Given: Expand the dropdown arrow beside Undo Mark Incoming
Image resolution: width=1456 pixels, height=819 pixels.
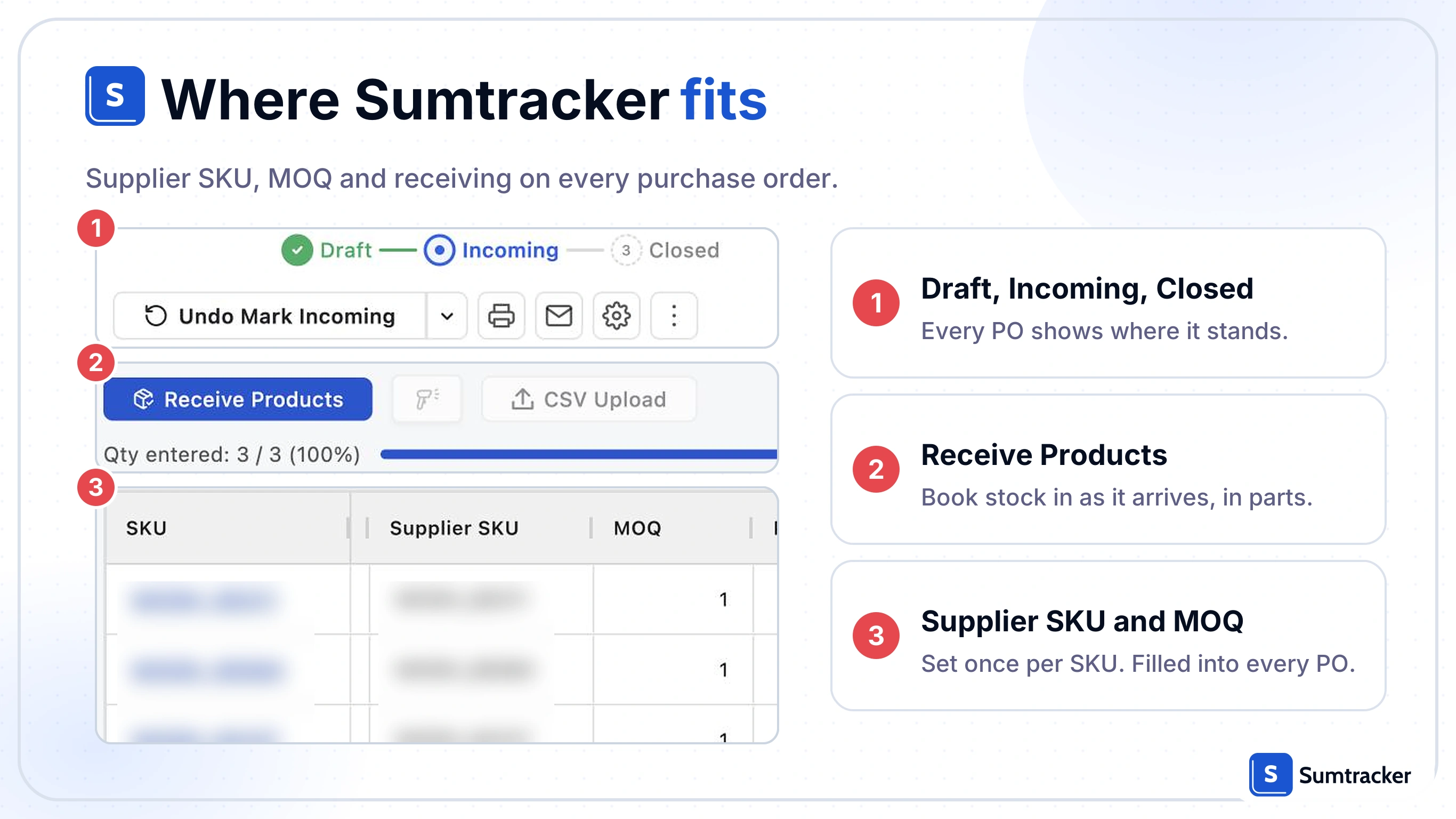Looking at the screenshot, I should pos(447,316).
